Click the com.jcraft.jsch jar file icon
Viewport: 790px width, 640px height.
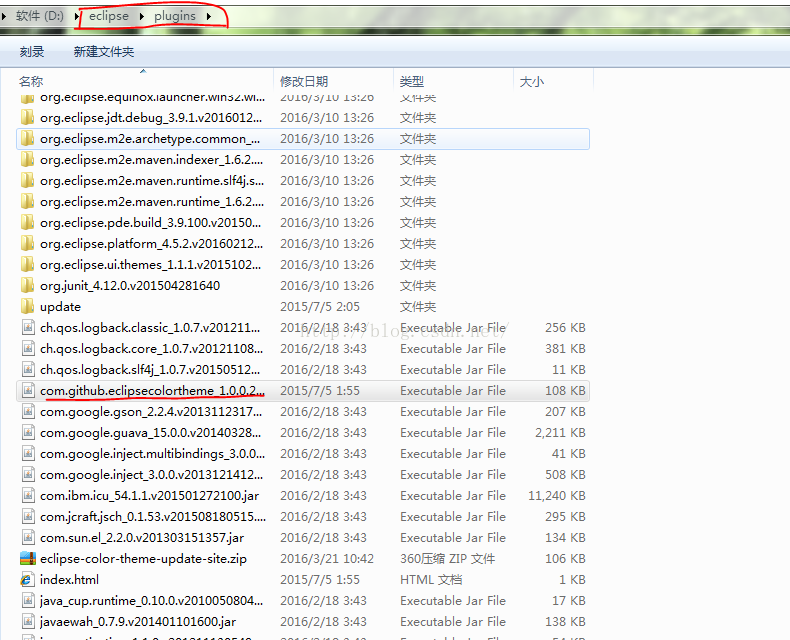coord(28,517)
